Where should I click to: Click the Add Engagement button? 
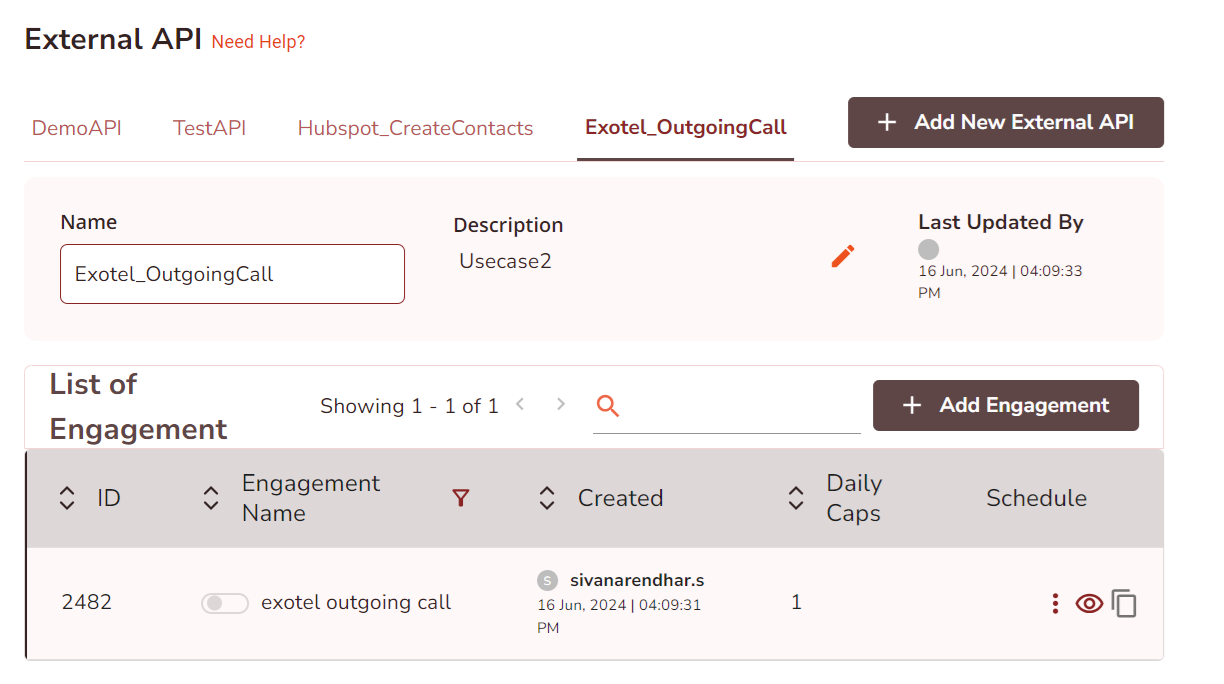pyautogui.click(x=1005, y=405)
